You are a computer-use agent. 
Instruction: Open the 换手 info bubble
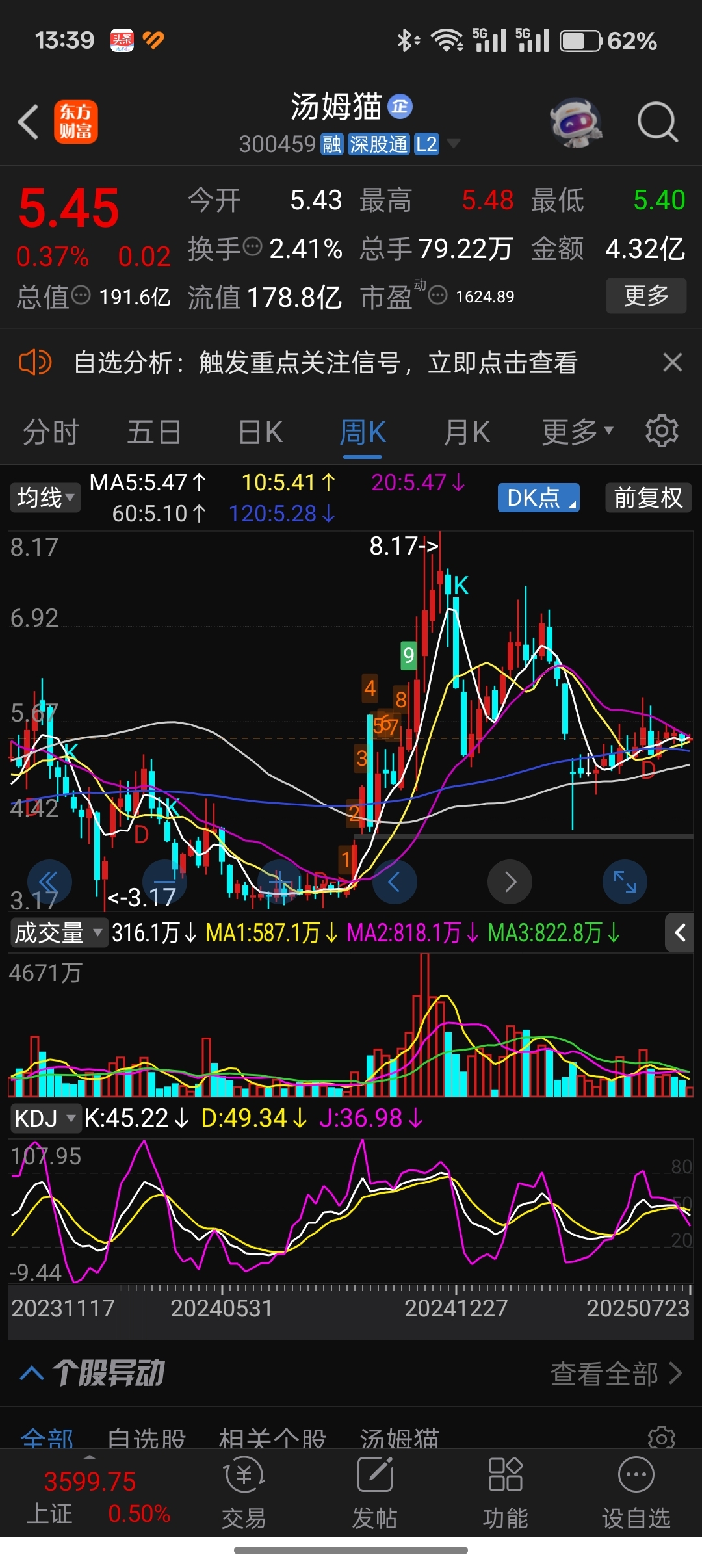pos(252,246)
